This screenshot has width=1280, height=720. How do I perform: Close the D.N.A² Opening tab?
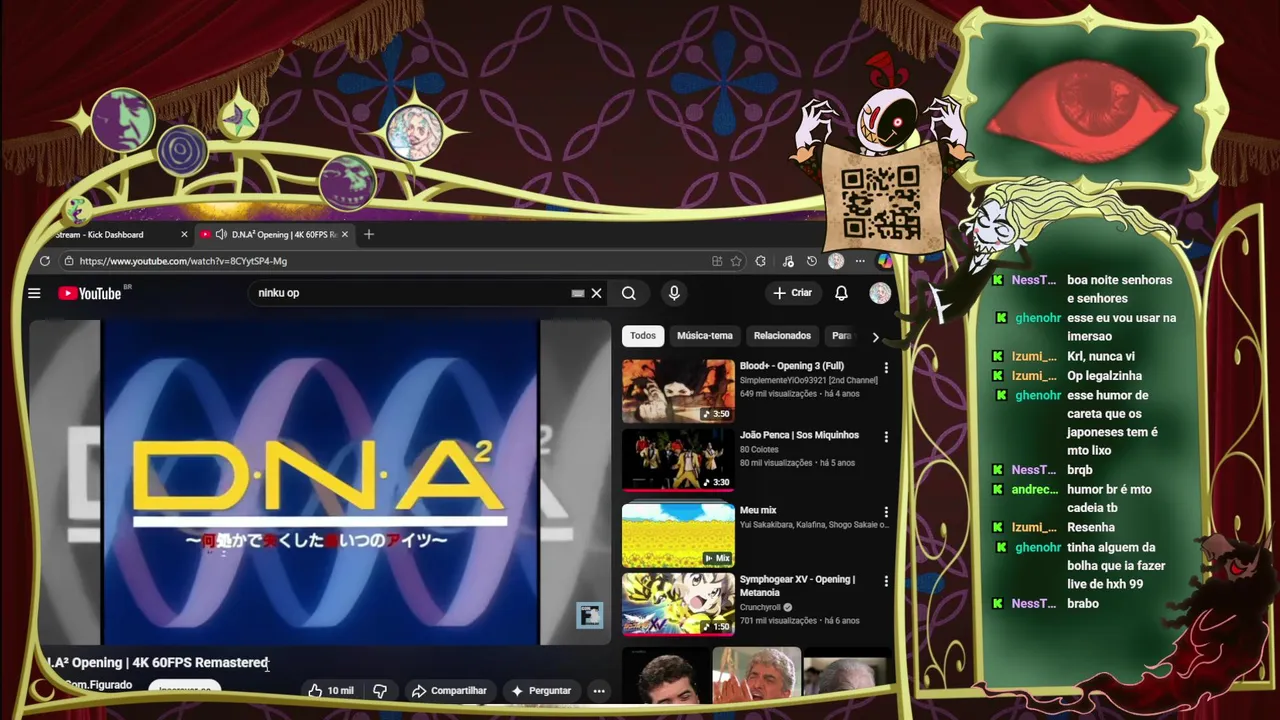click(345, 234)
